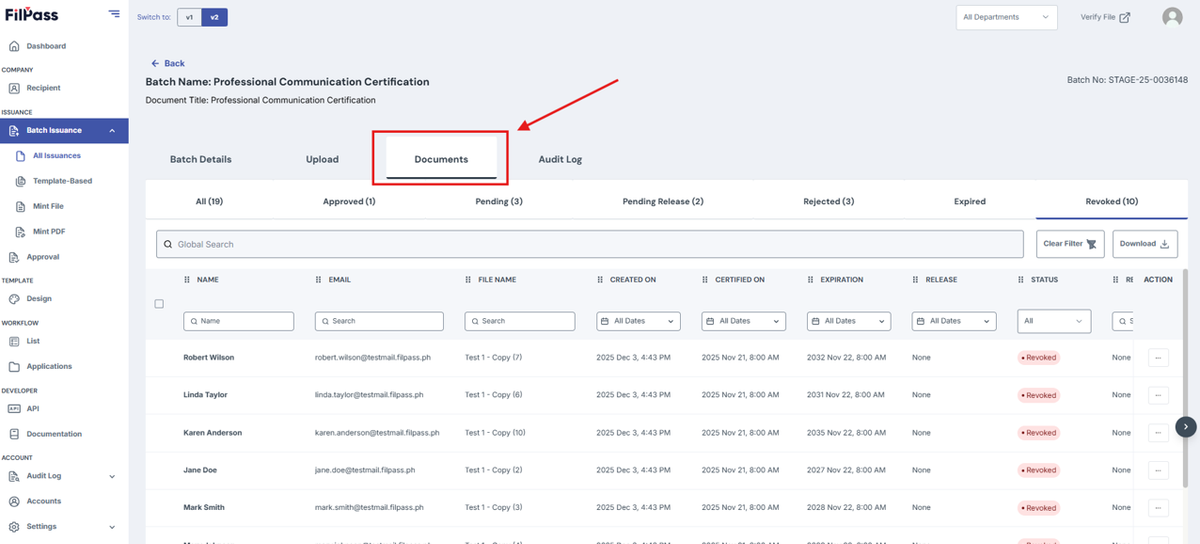The image size is (1200, 544).
Task: Click the Verify File external link icon
Action: [1125, 17]
